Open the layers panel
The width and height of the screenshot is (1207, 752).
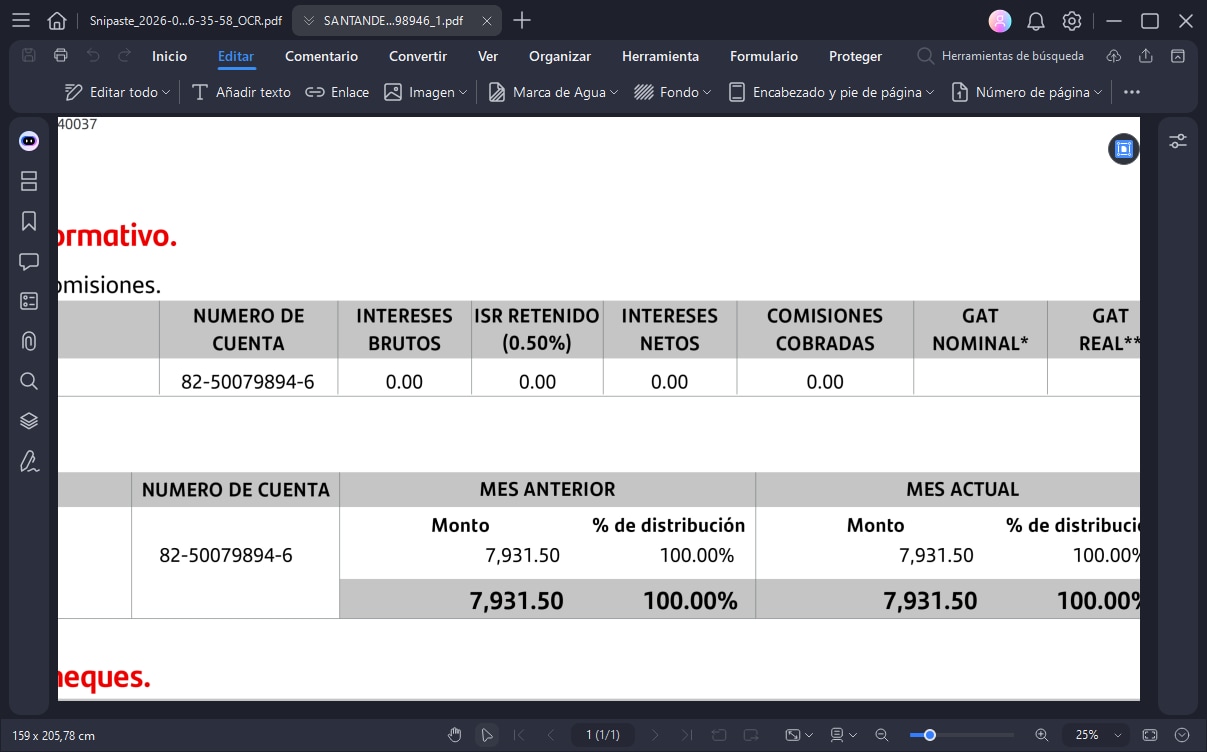(x=28, y=421)
